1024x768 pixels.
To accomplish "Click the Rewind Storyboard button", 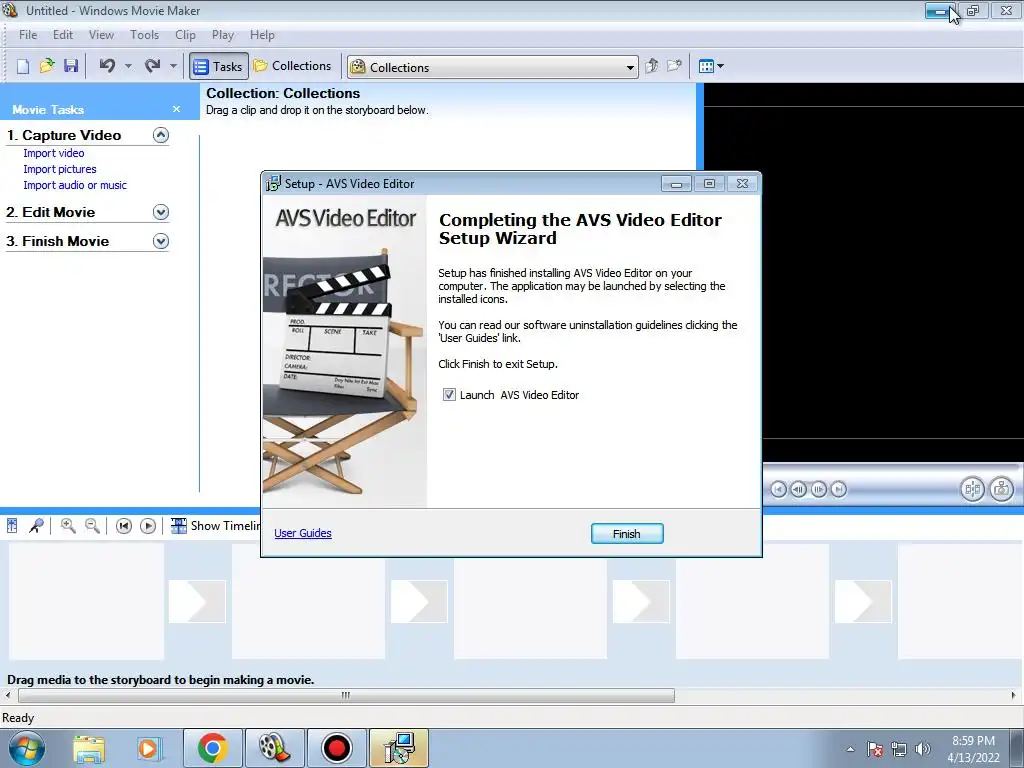I will 123,526.
